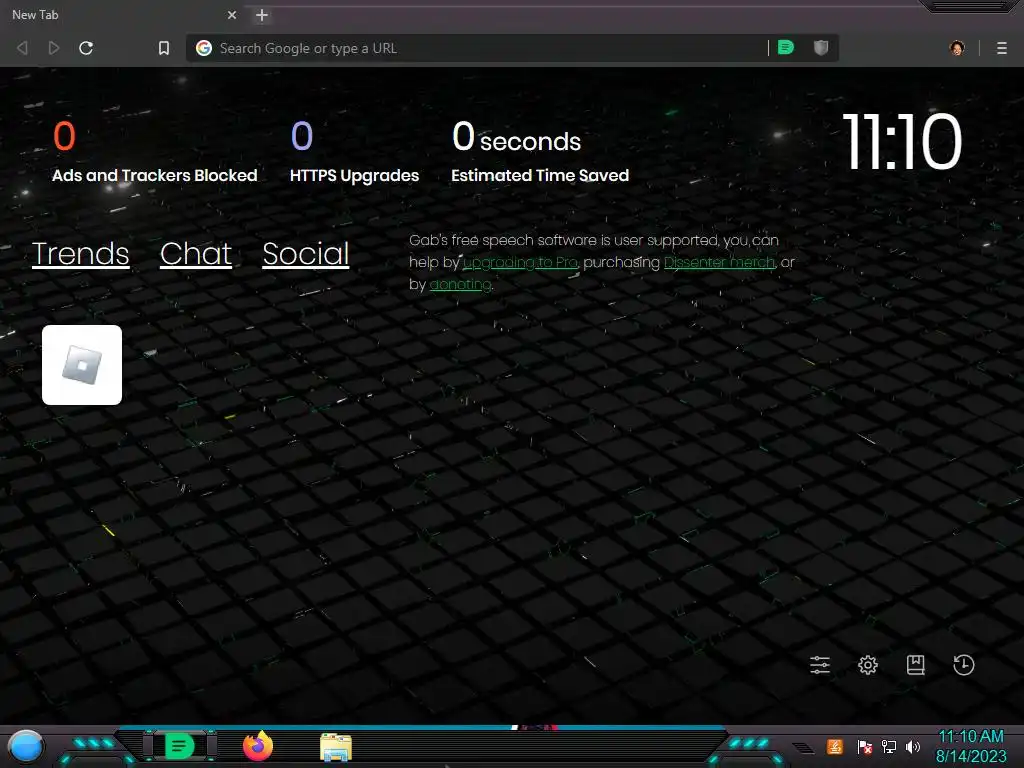This screenshot has height=768, width=1024.
Task: Bookmark this page from the toolbar
Action: [x=164, y=48]
